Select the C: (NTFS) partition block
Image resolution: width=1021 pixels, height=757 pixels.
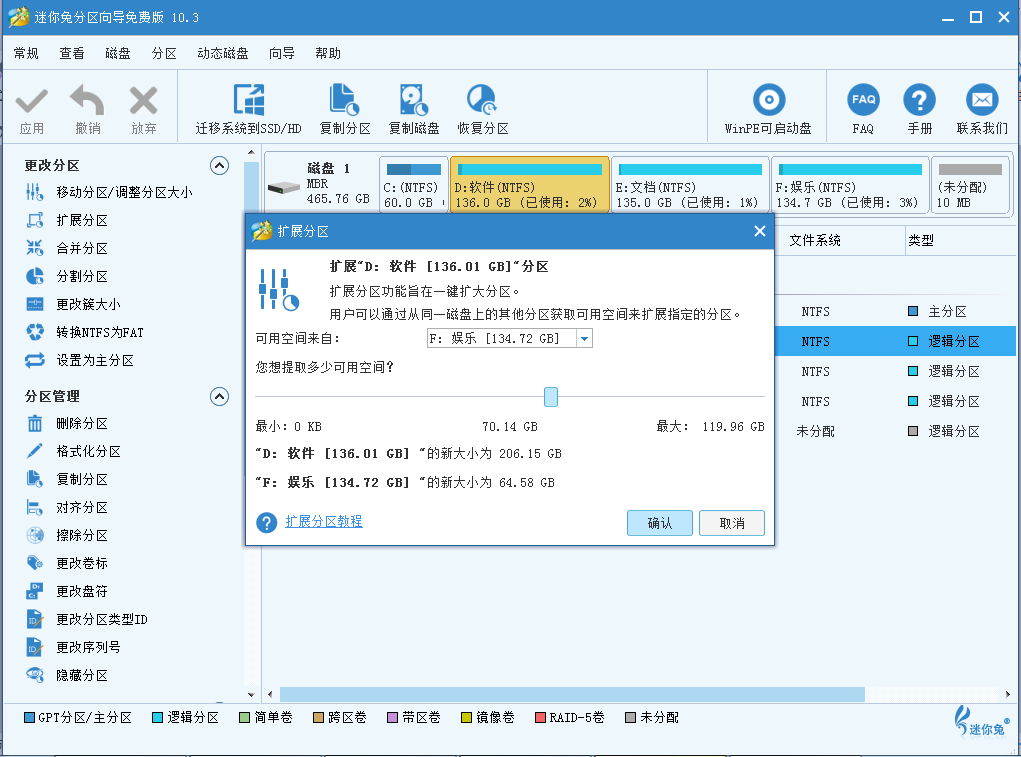[x=413, y=185]
